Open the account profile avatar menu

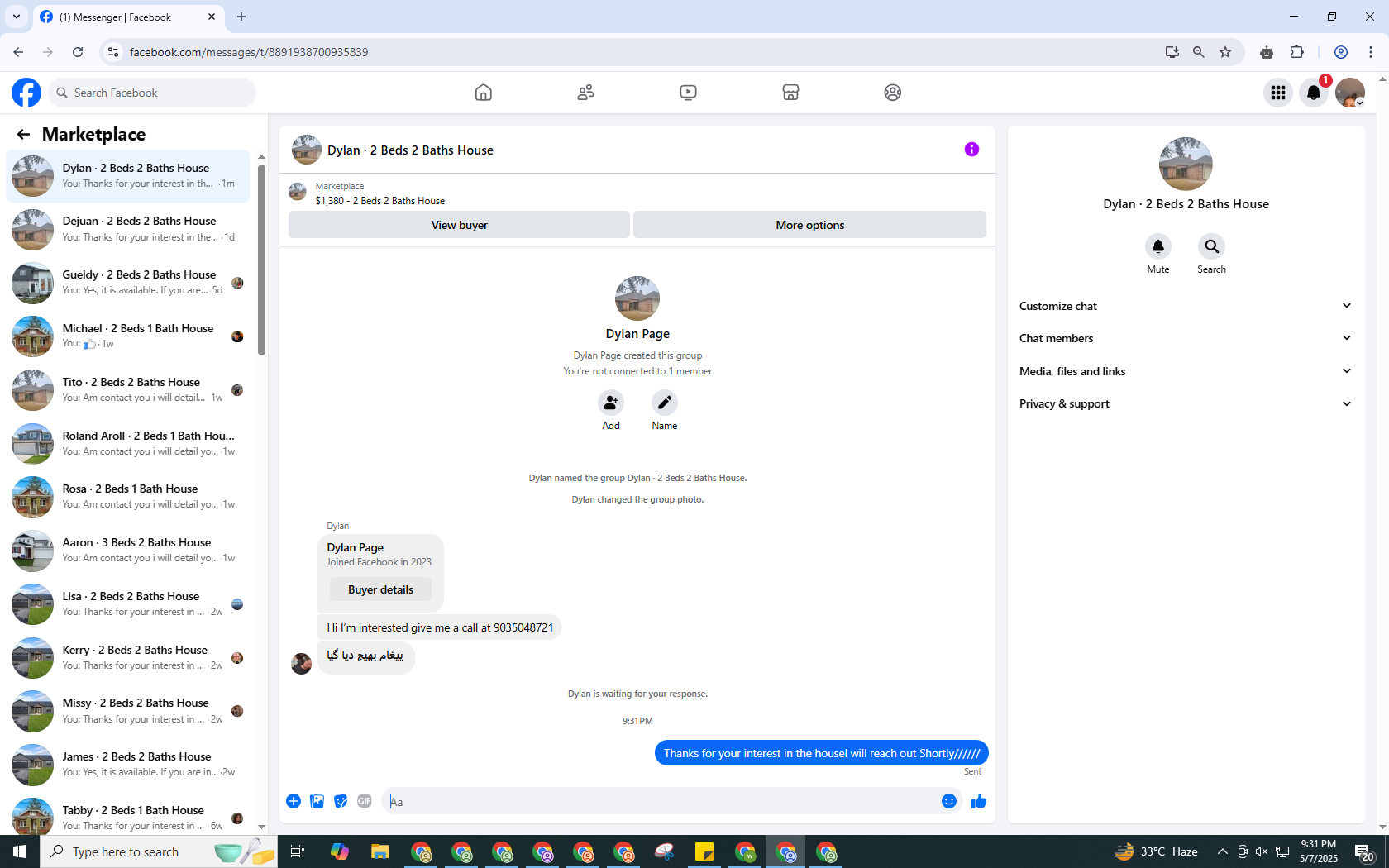pyautogui.click(x=1350, y=93)
